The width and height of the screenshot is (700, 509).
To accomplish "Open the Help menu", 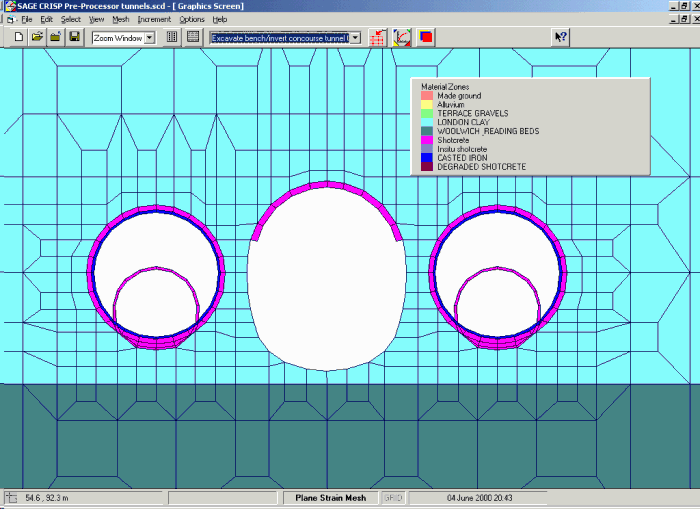I will click(220, 20).
